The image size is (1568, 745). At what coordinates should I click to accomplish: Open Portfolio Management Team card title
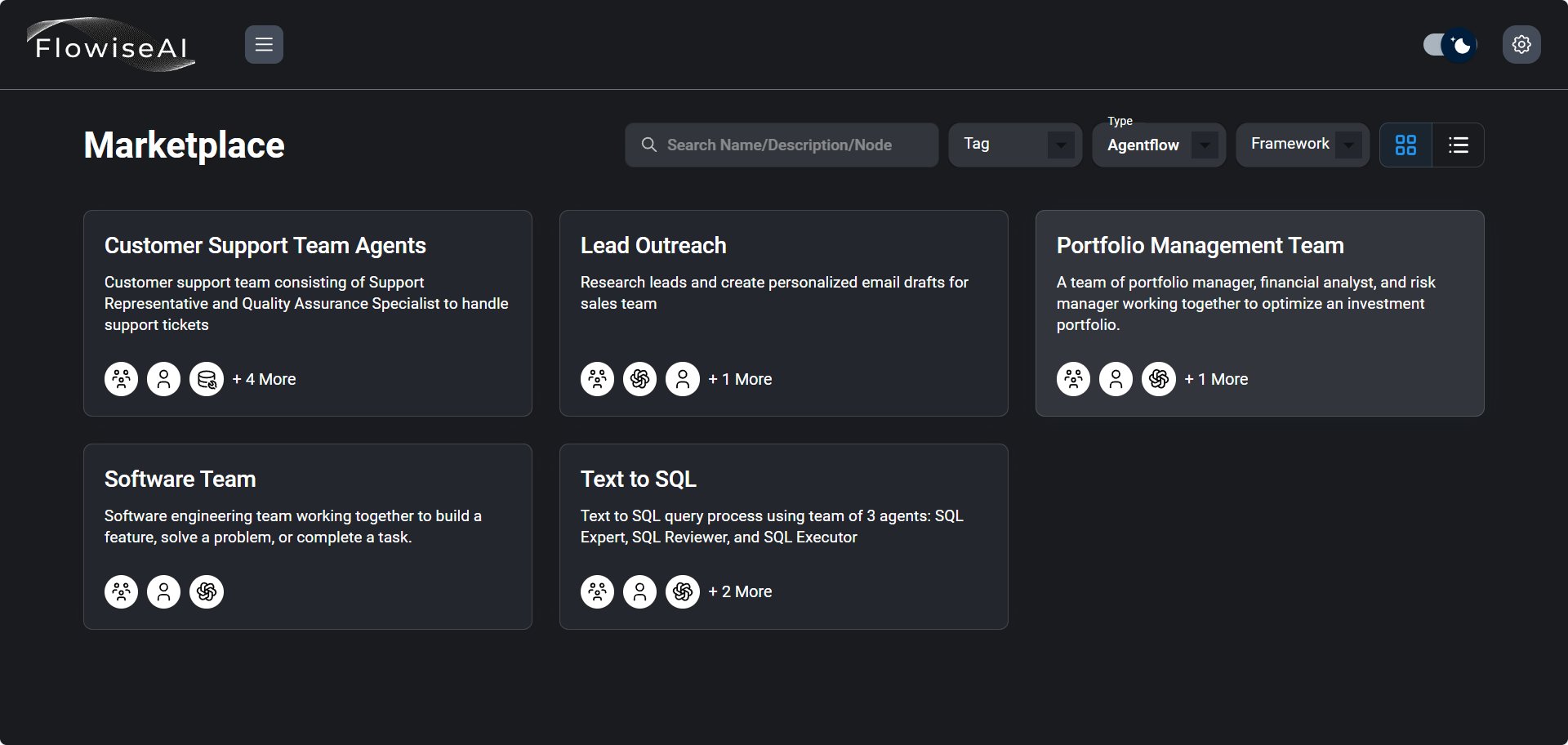tap(1200, 246)
